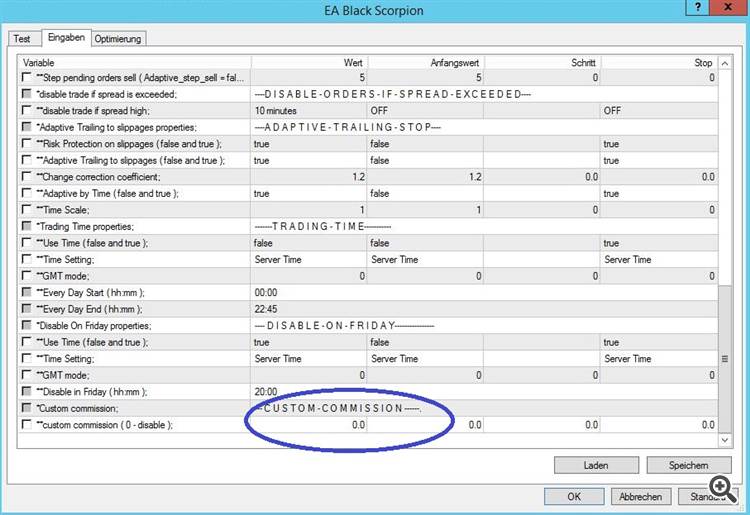Click the help question mark button
Screen dimensions: 750x515
pos(698,7)
